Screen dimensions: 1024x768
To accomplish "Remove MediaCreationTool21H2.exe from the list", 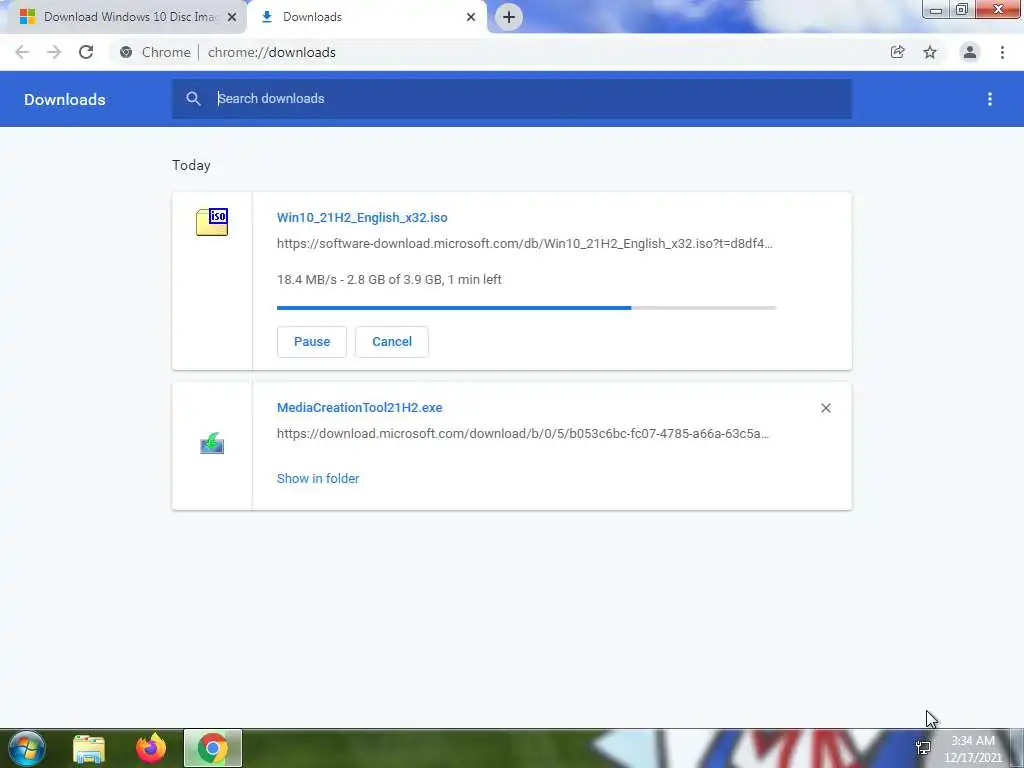I will coord(826,408).
